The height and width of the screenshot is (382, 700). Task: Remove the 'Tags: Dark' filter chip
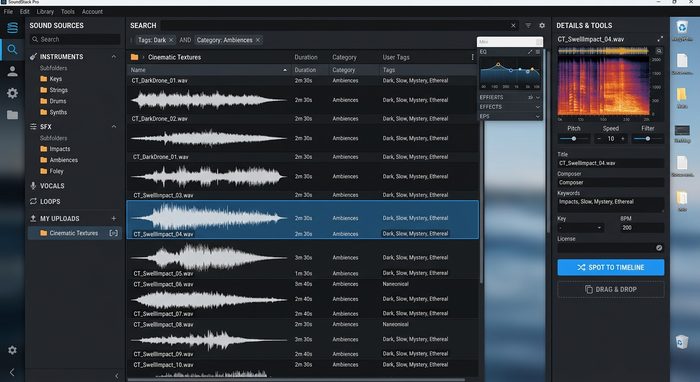[x=171, y=40]
